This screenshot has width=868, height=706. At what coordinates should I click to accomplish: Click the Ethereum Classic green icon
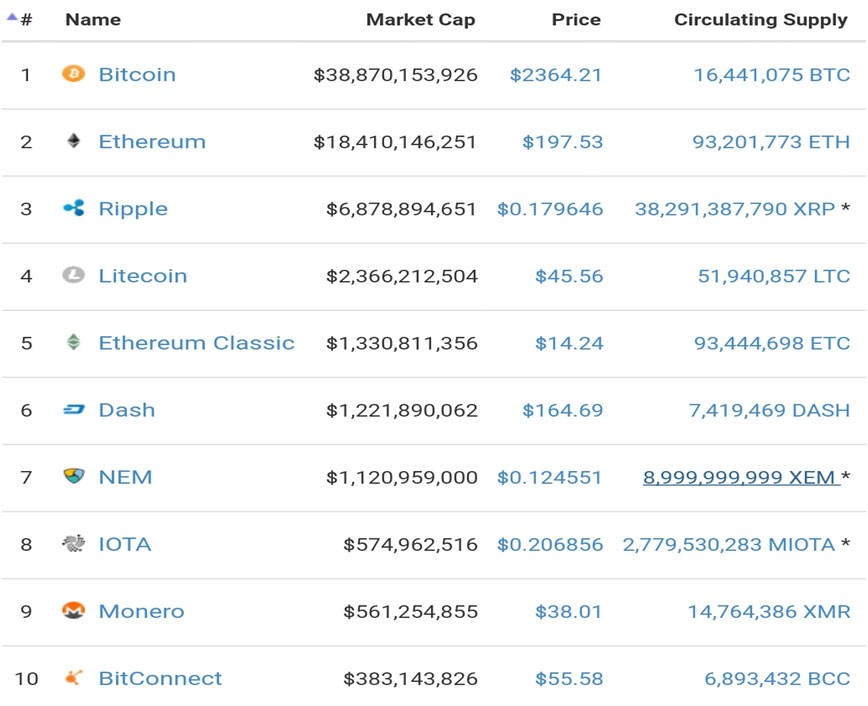(x=73, y=342)
